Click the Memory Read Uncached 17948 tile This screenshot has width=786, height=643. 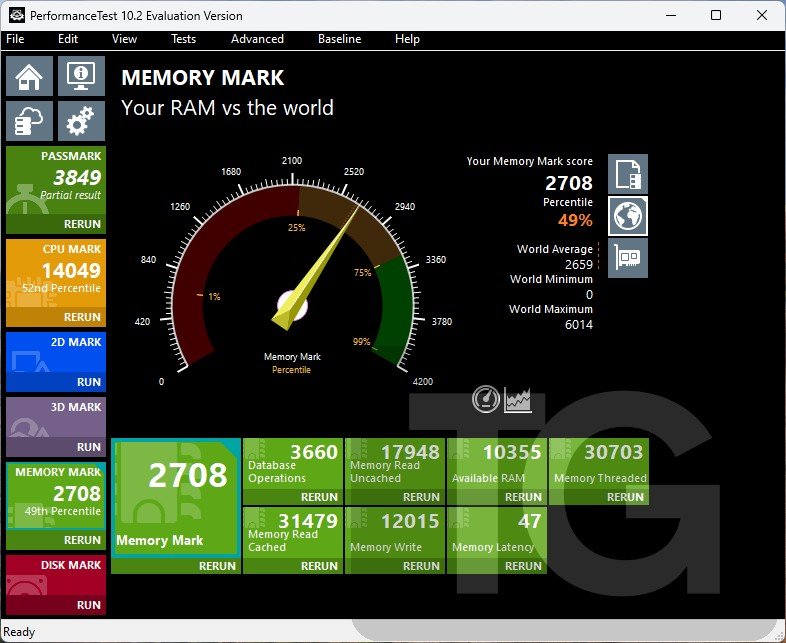[x=395, y=464]
